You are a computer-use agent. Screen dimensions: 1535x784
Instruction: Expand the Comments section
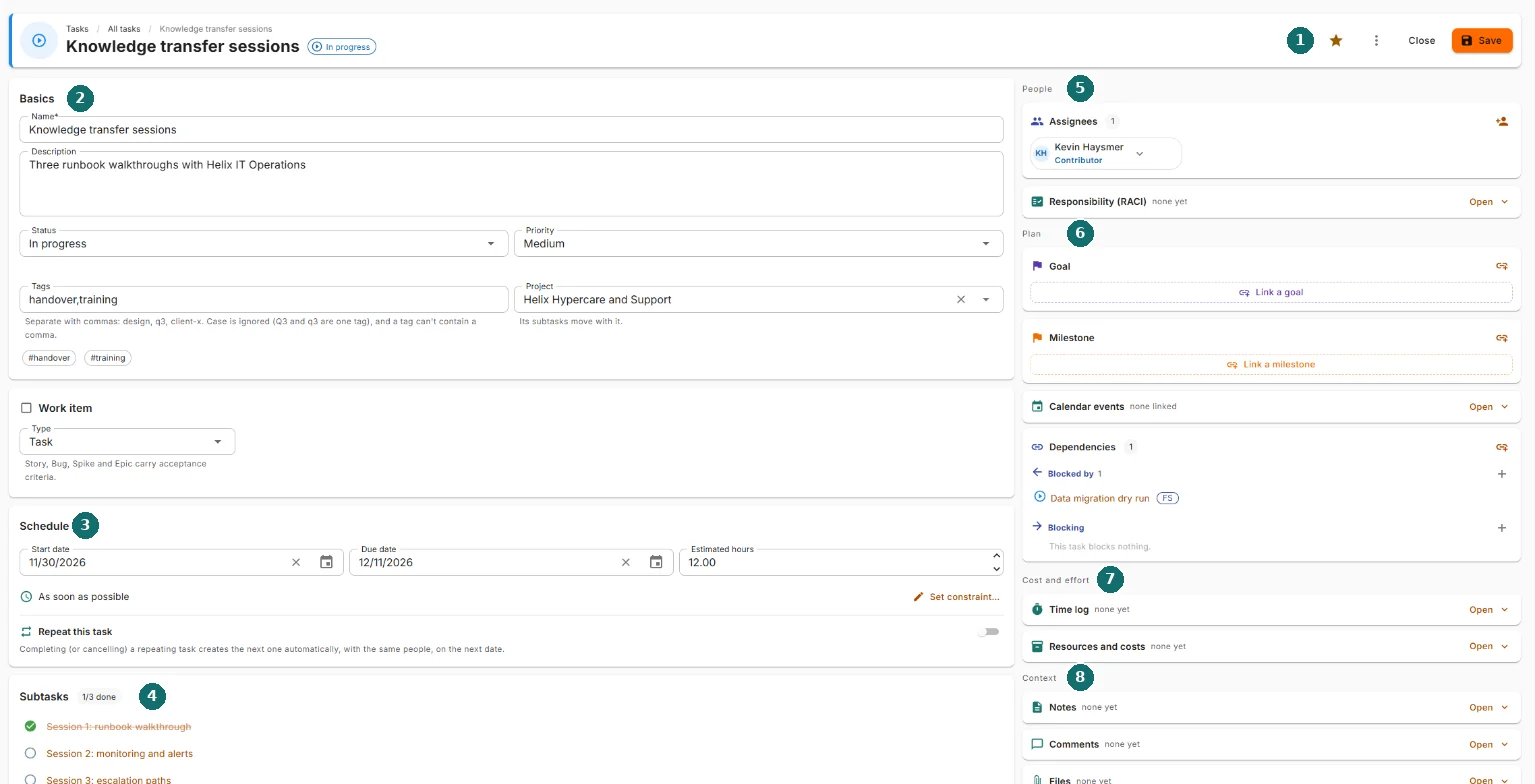click(x=1488, y=744)
